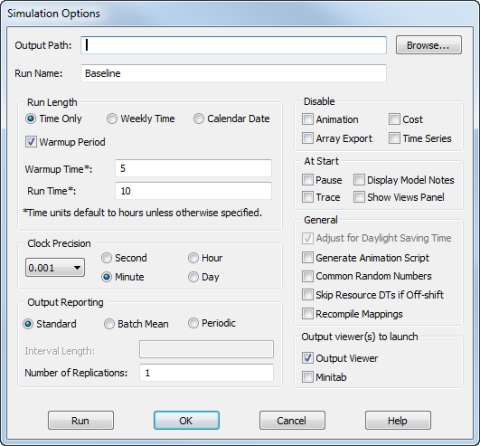
Task: Dismiss the dialog with the Cancel button
Action: coord(292,420)
